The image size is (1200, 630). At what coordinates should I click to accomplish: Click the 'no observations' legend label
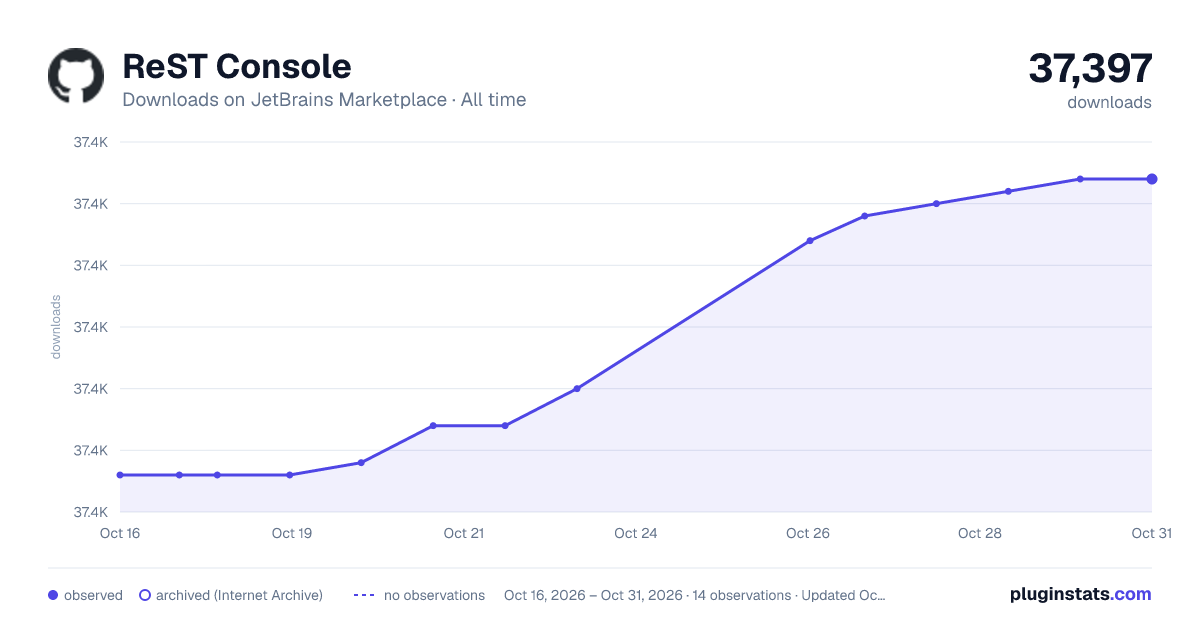pyautogui.click(x=434, y=595)
